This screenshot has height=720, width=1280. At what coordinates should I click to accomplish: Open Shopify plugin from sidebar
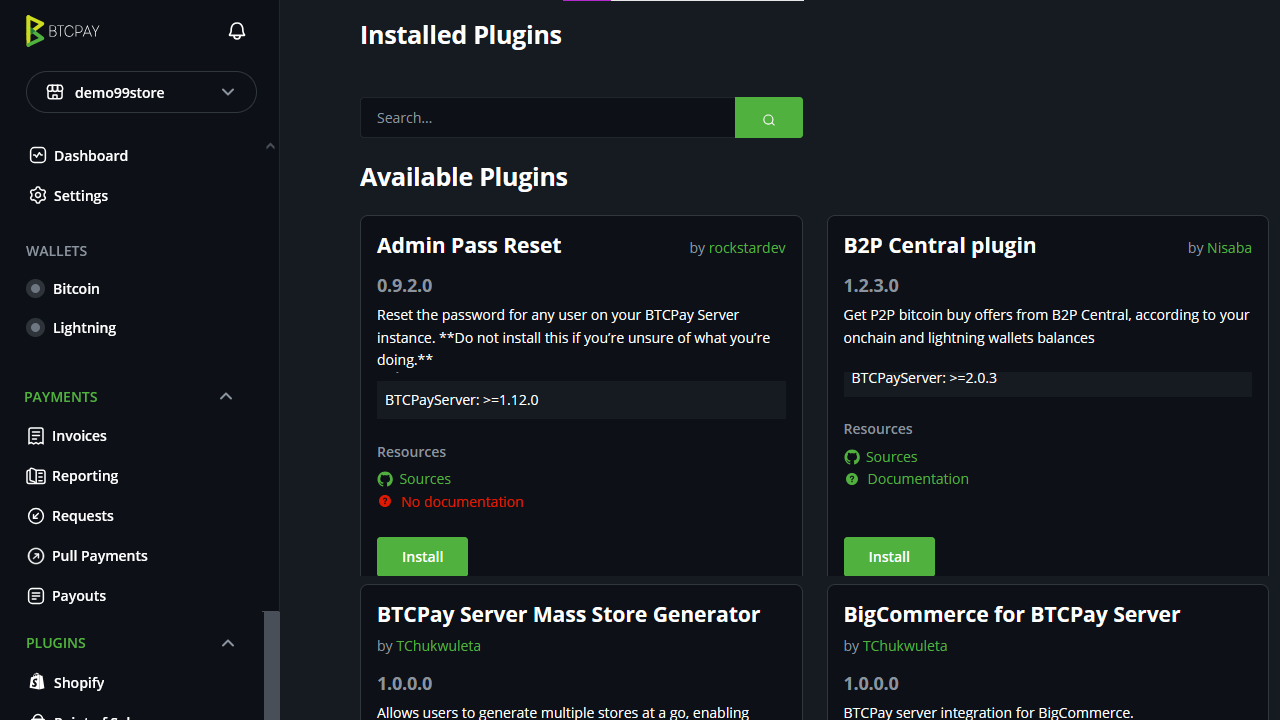pos(78,683)
